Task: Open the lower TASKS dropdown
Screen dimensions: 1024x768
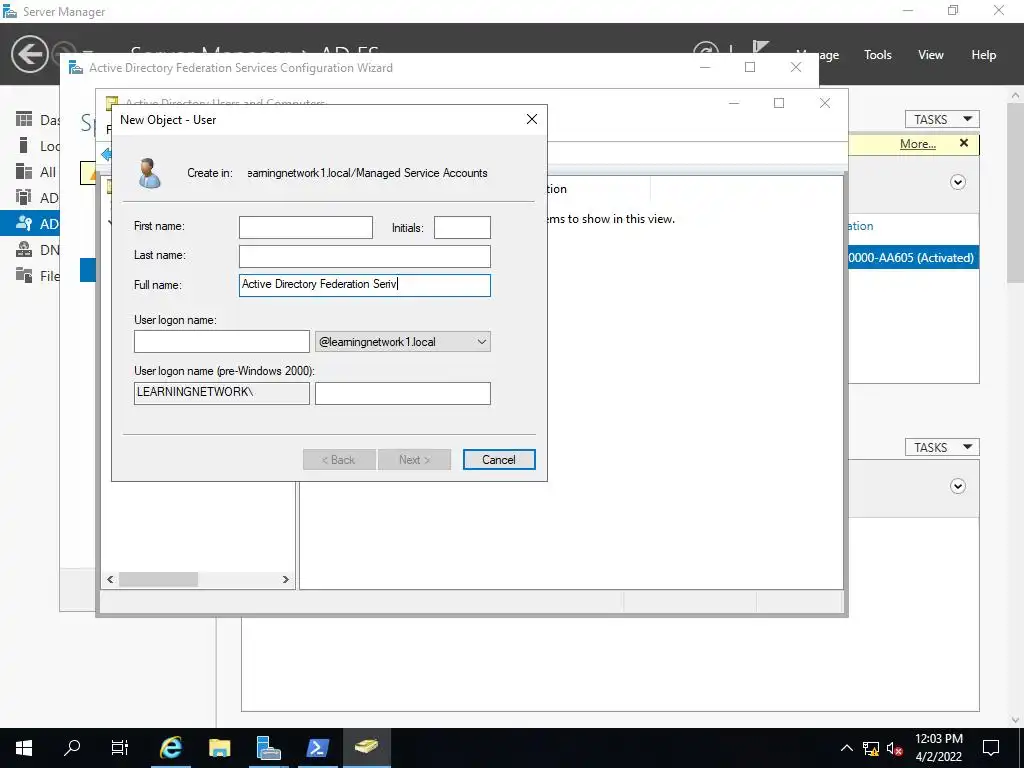Action: 942,447
